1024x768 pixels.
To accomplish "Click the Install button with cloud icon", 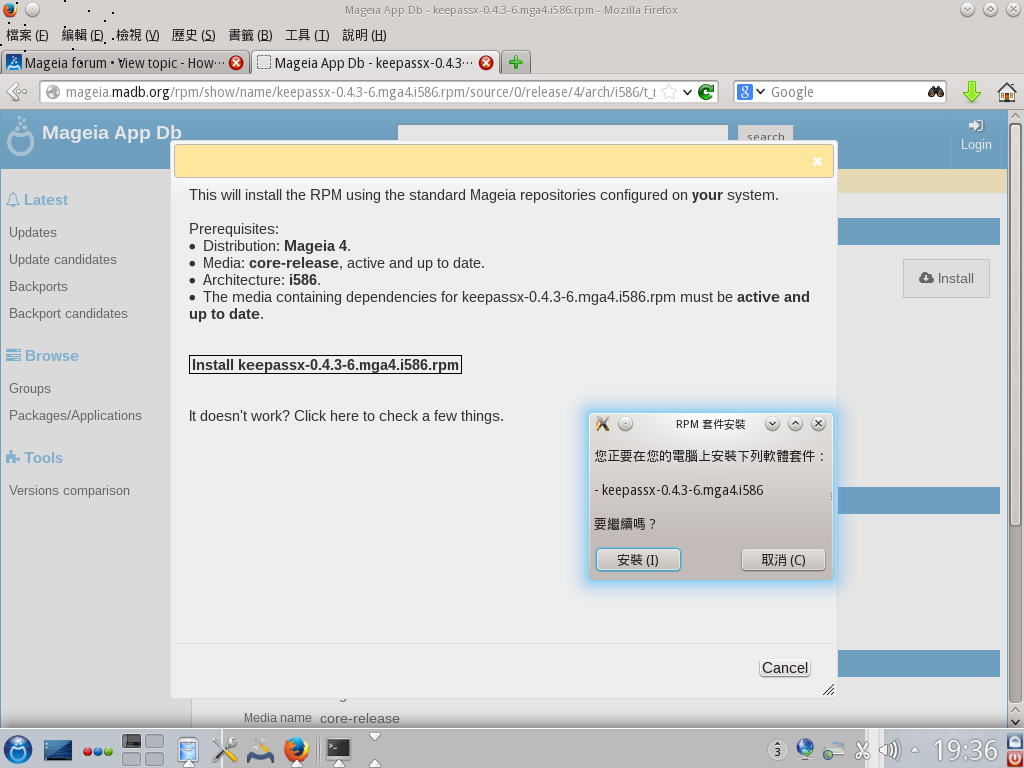I will tap(946, 278).
